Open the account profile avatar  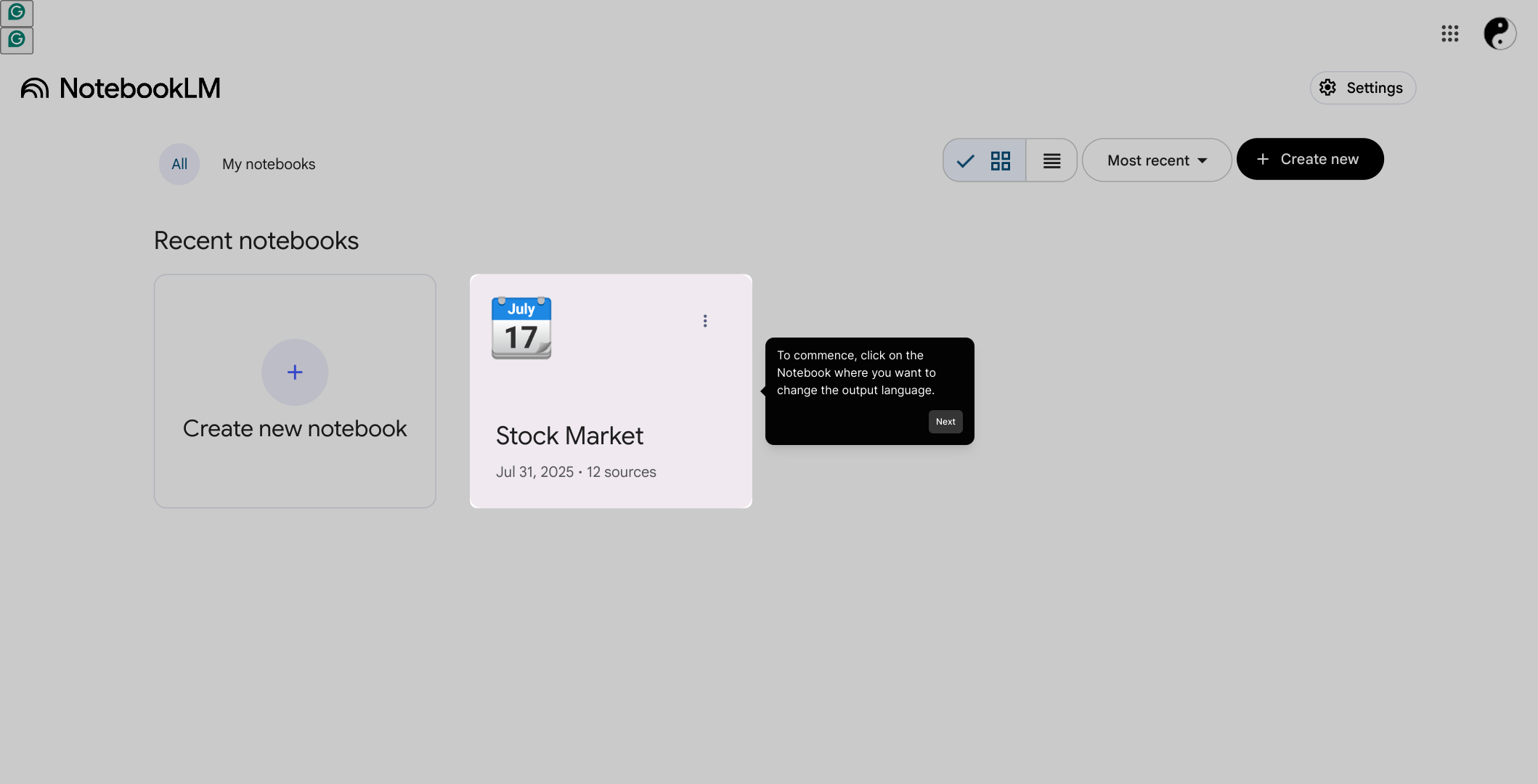click(x=1500, y=33)
